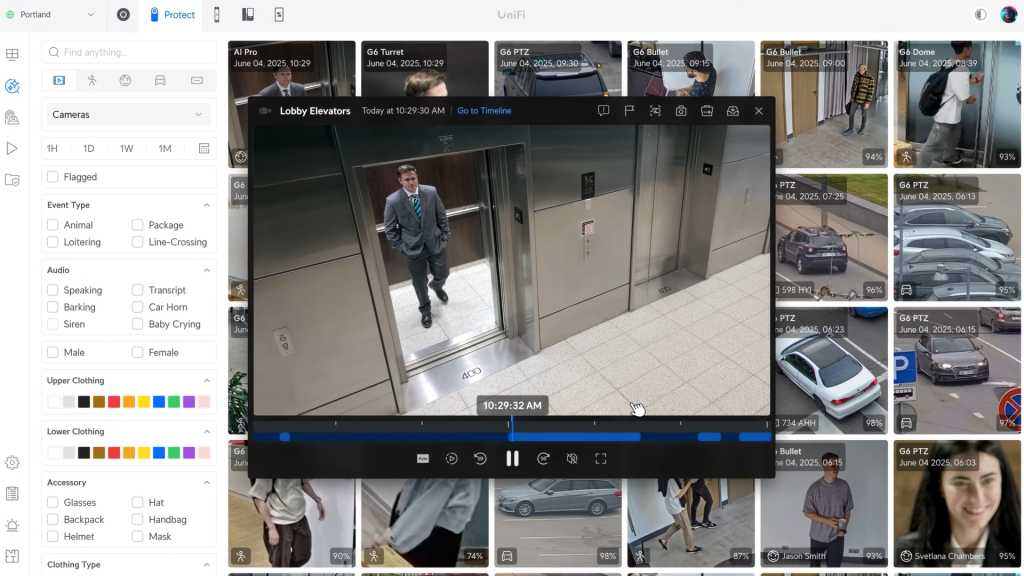This screenshot has height=576, width=1024.
Task: Click the Go to Timeline link
Action: (484, 111)
